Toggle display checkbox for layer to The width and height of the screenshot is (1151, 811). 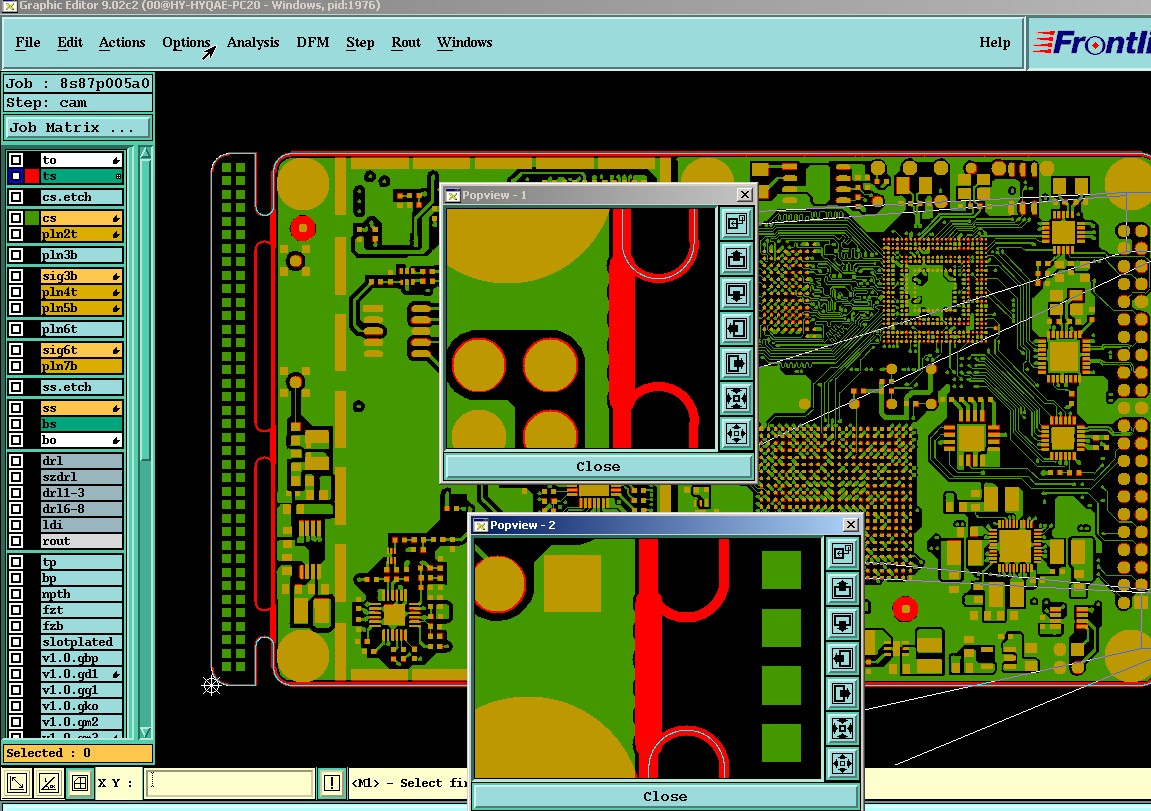[15, 160]
